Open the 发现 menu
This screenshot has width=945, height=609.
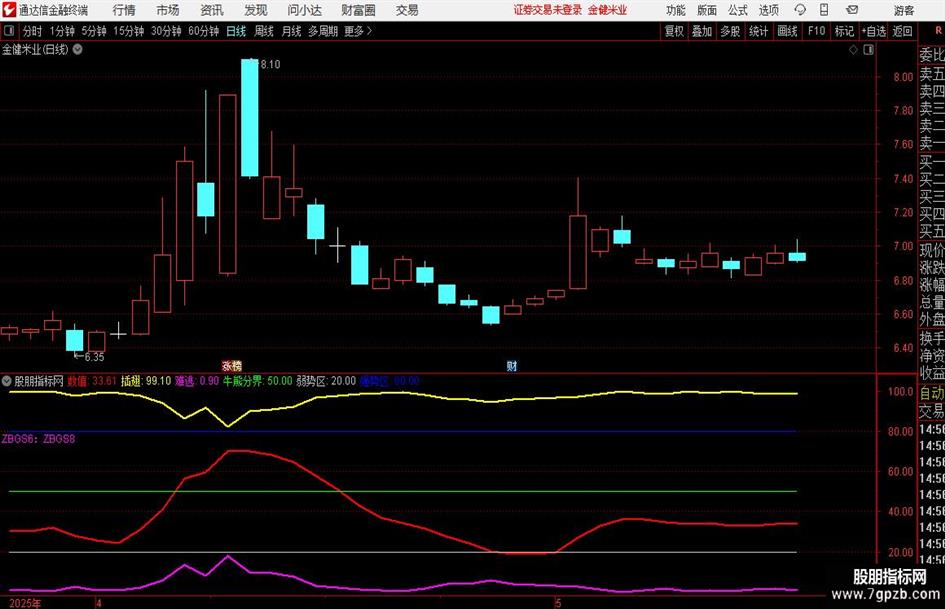tap(256, 10)
